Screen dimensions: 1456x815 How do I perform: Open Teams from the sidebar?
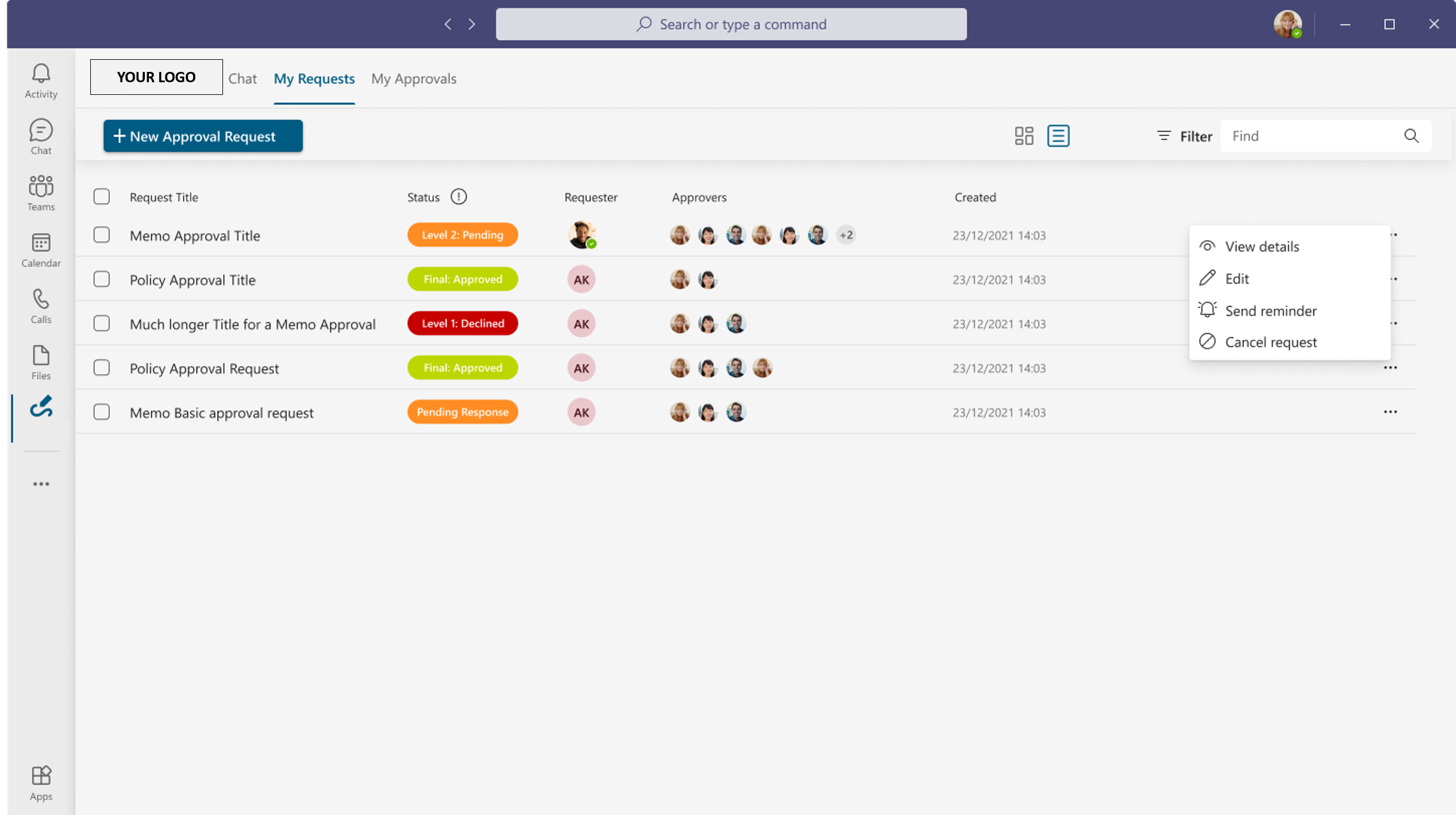(x=41, y=192)
